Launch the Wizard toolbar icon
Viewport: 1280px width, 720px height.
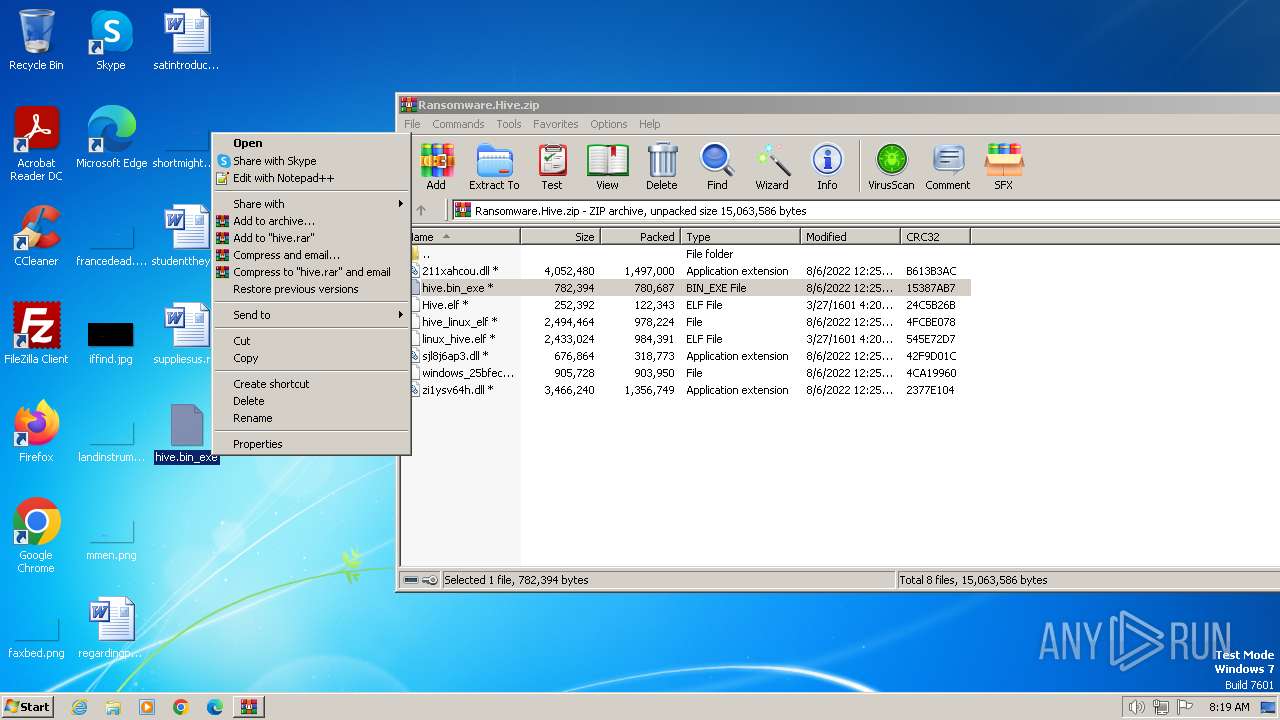tap(772, 166)
